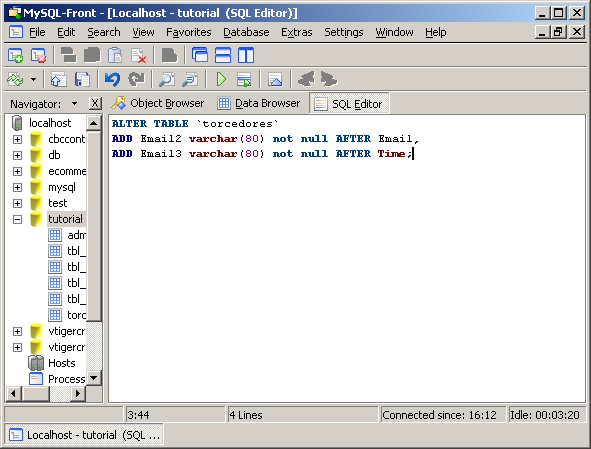Open the Database menu

tap(246, 32)
